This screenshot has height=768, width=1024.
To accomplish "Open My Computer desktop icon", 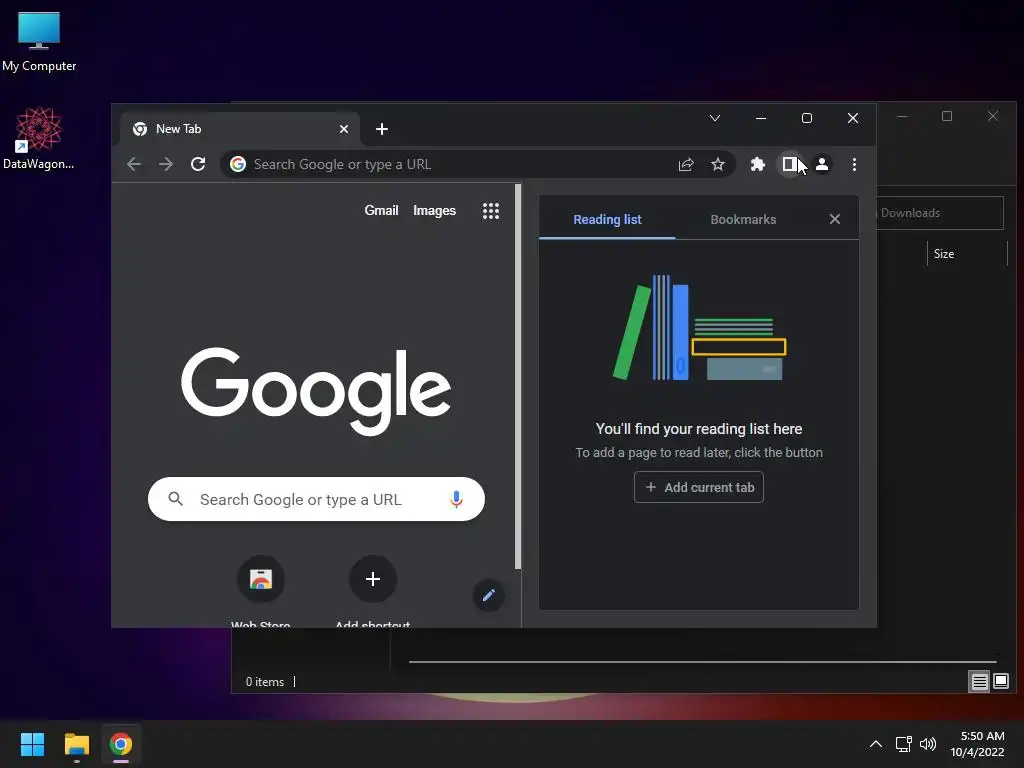I will click(39, 42).
